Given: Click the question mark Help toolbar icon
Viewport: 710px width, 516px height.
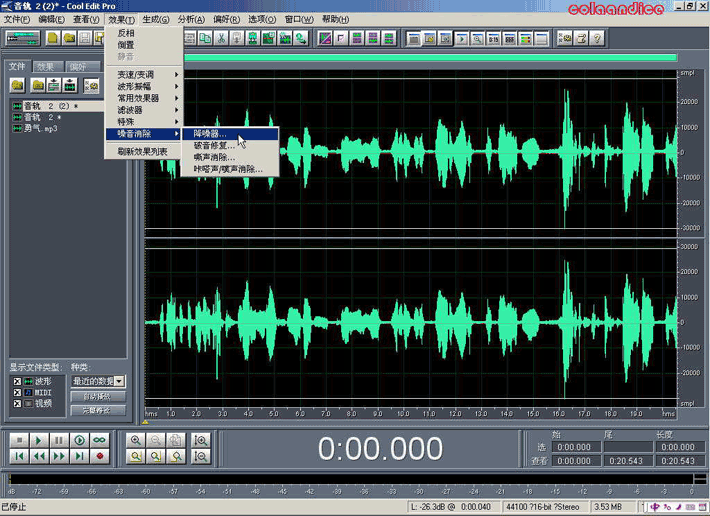Looking at the screenshot, I should [597, 39].
